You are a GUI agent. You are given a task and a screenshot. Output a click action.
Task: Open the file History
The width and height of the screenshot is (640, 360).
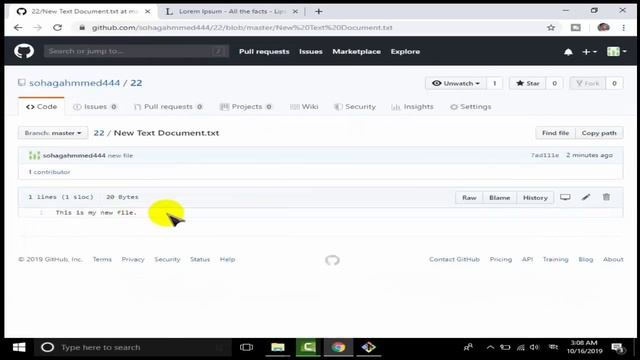point(535,198)
